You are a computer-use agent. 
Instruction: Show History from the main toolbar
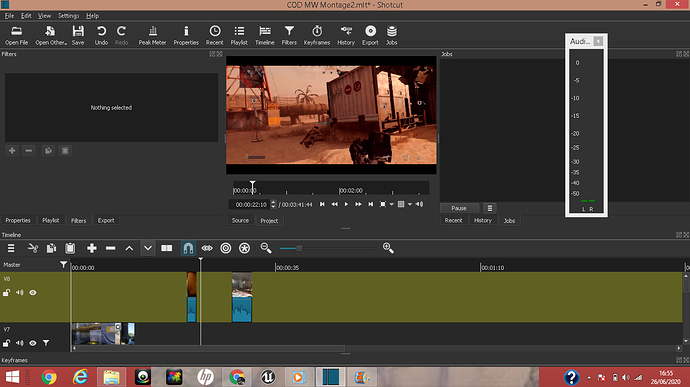346,35
